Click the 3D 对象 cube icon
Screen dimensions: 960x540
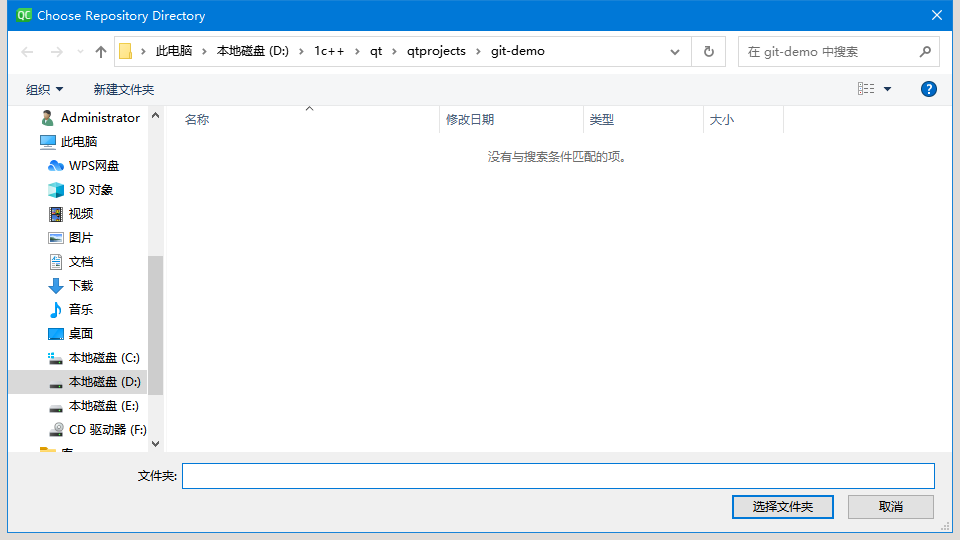[56, 190]
